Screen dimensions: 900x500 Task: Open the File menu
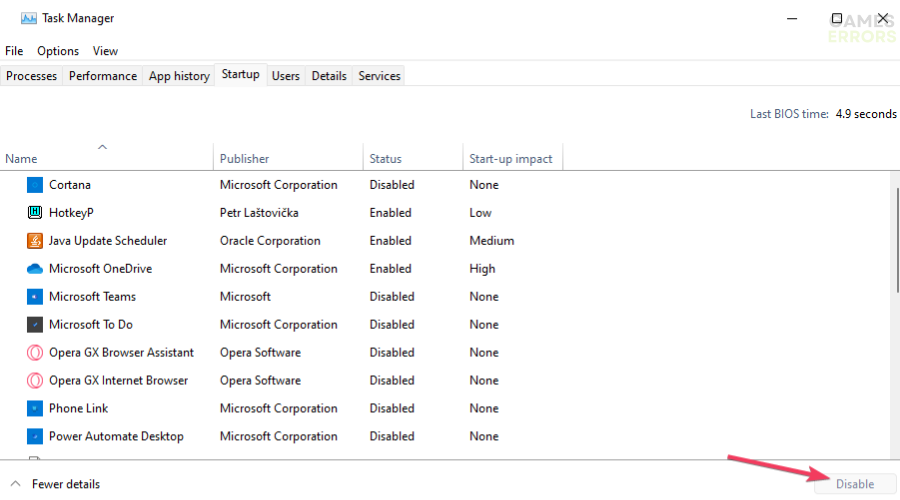tap(14, 51)
